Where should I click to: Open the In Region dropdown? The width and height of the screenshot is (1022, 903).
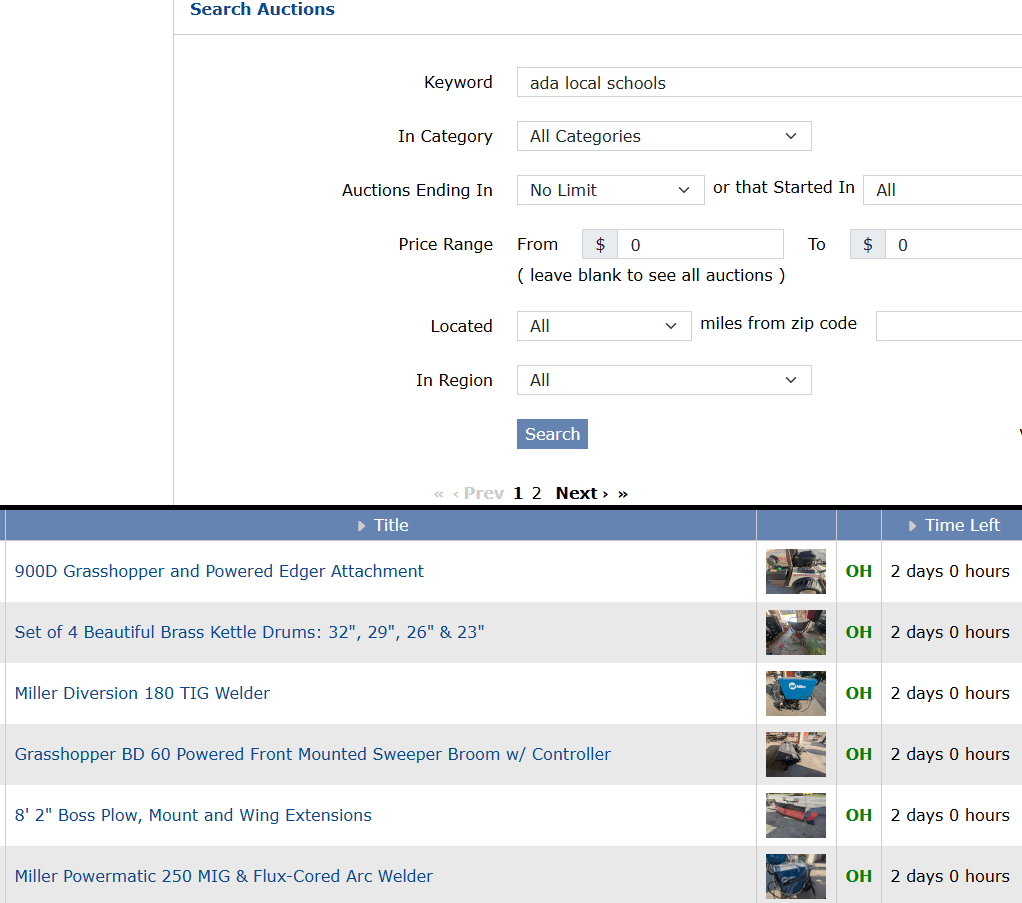(x=663, y=380)
